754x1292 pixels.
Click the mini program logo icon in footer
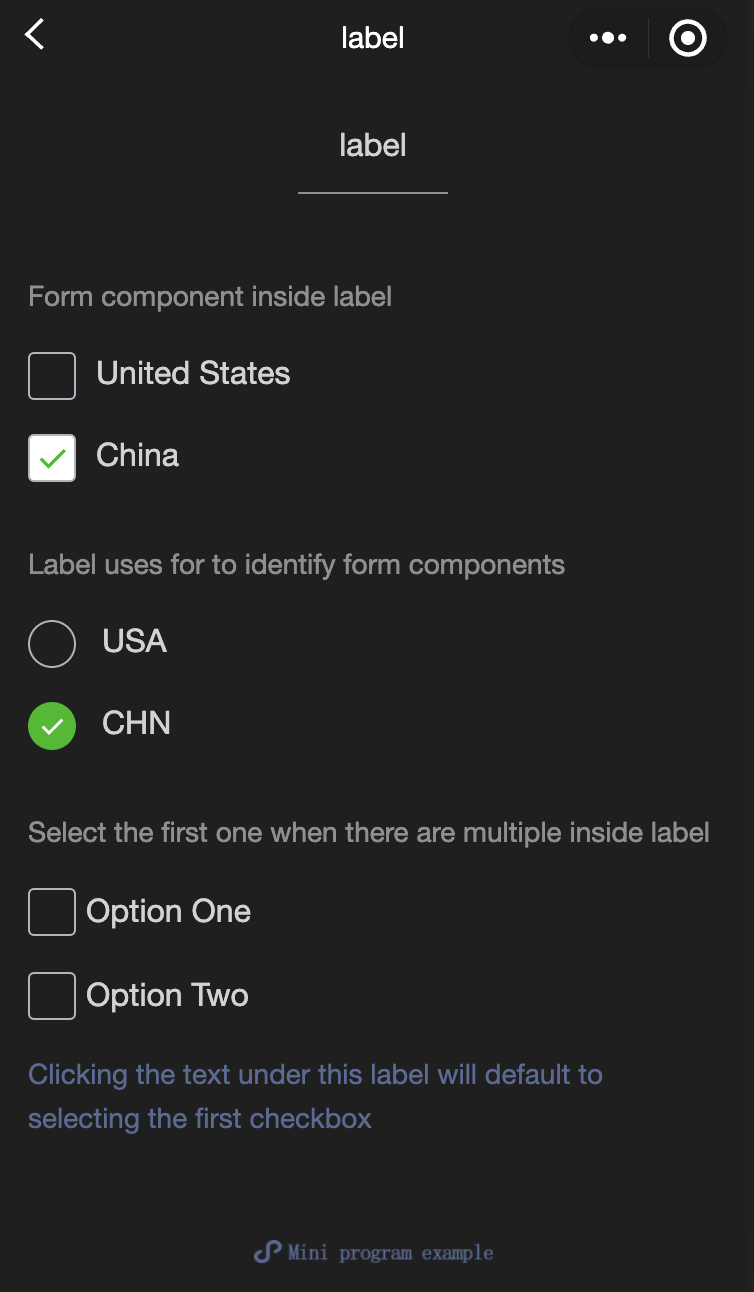[x=267, y=1252]
